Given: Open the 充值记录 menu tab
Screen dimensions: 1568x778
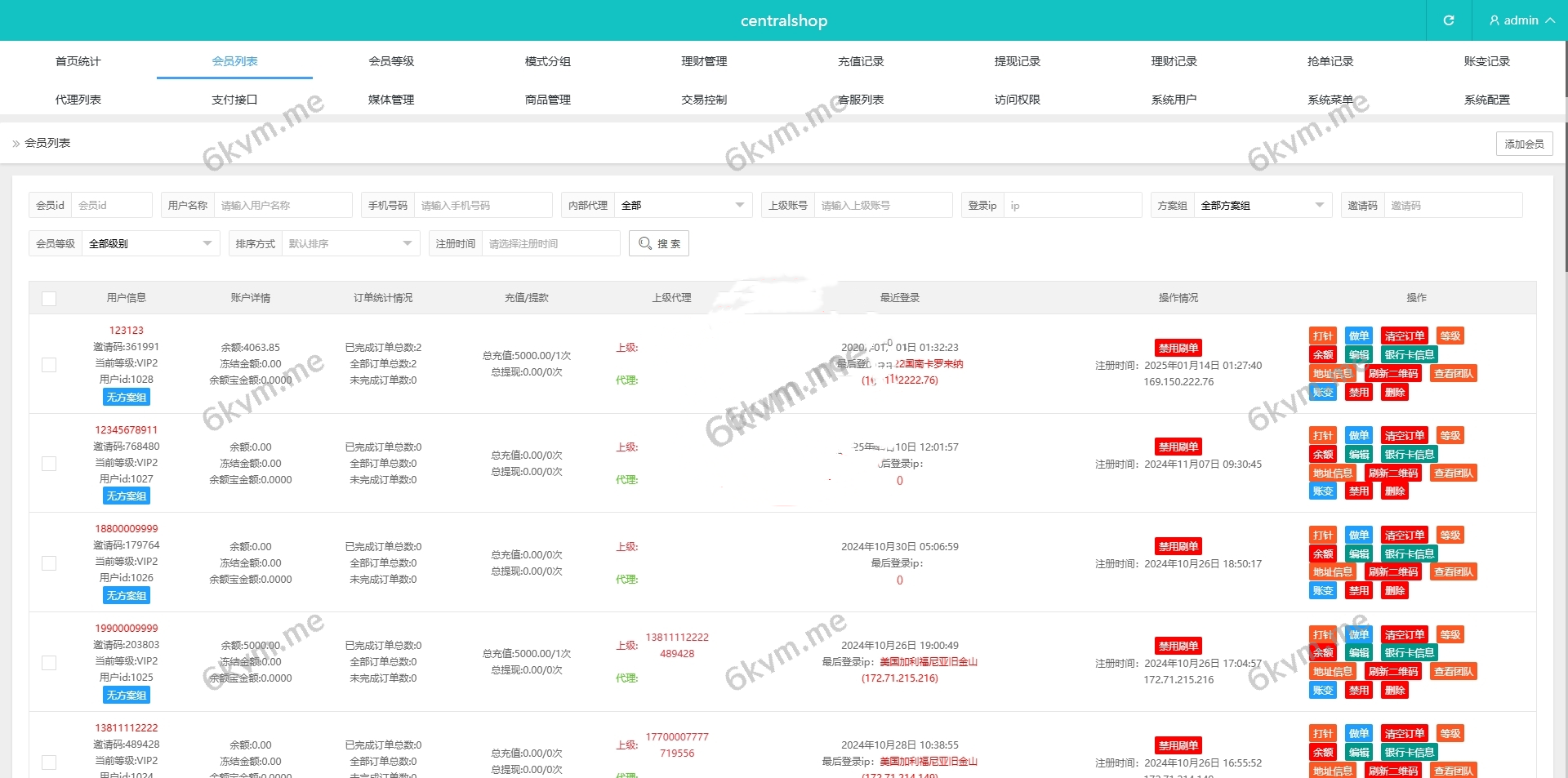Looking at the screenshot, I should [x=861, y=61].
